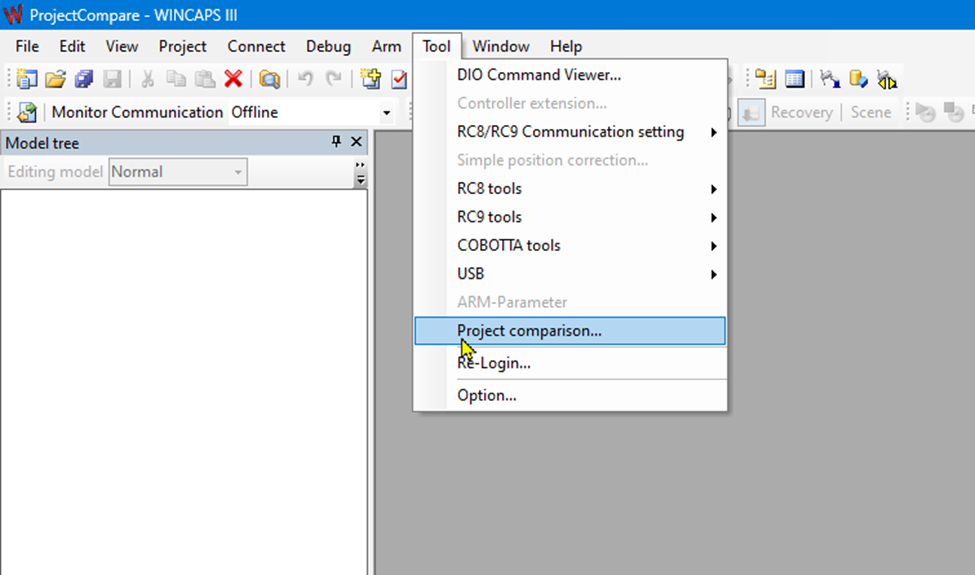
Task: Click the grayed stop with clock icon
Action: click(x=953, y=113)
